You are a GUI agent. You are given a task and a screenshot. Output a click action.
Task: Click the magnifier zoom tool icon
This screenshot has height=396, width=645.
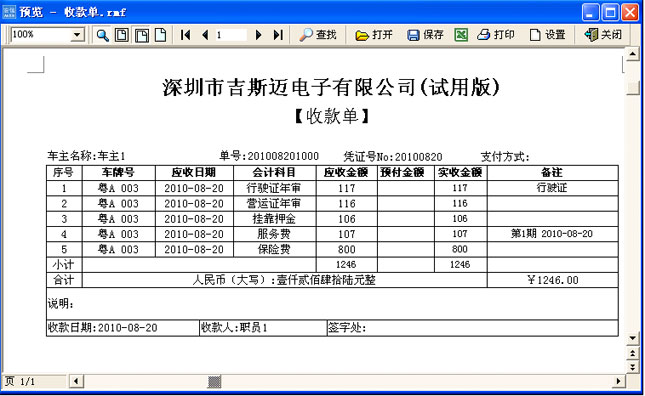(102, 35)
